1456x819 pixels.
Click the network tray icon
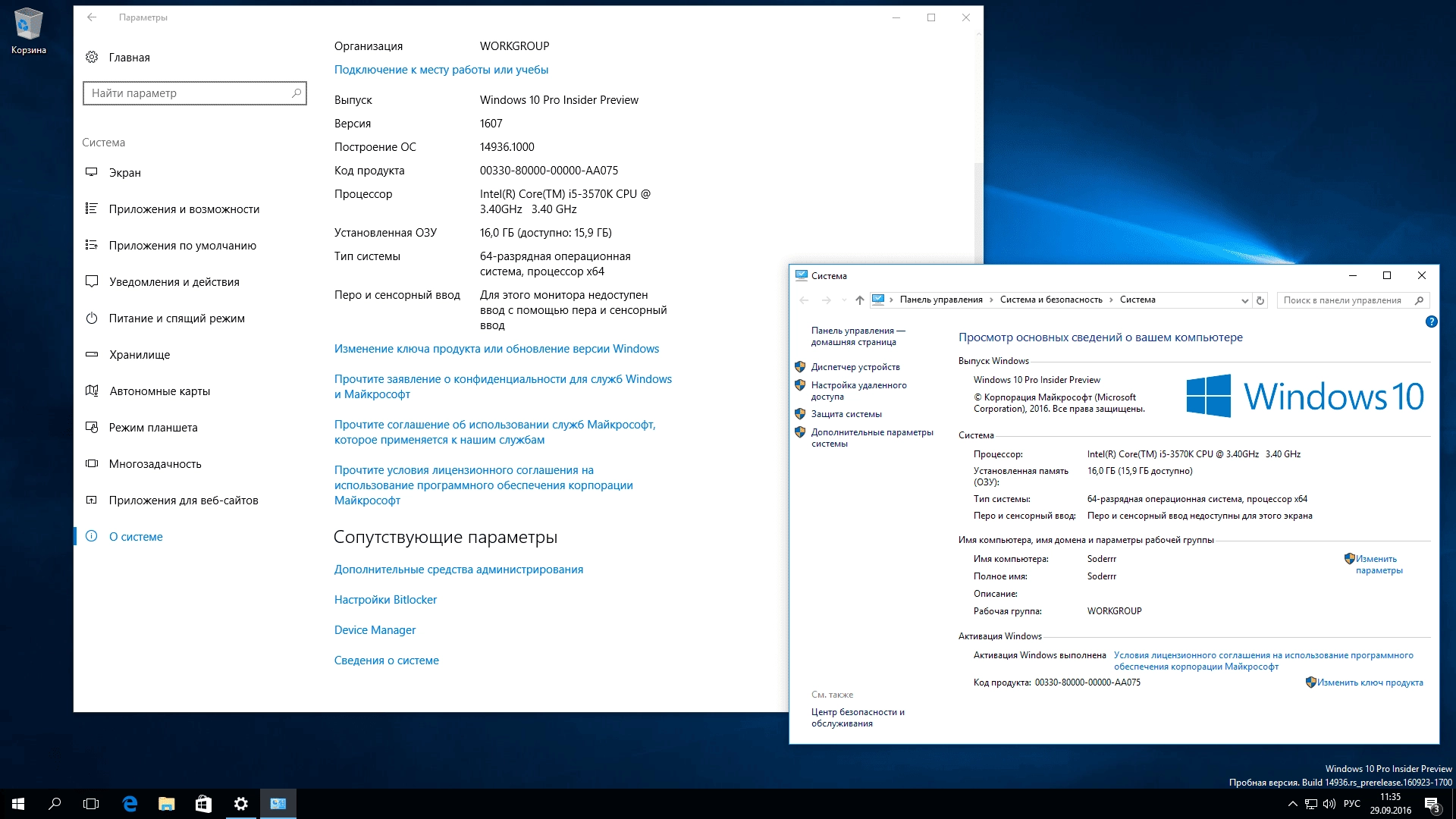[x=1310, y=804]
